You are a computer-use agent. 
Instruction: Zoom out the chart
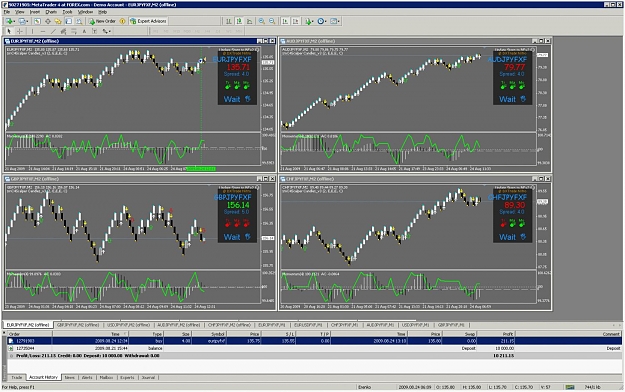272,21
